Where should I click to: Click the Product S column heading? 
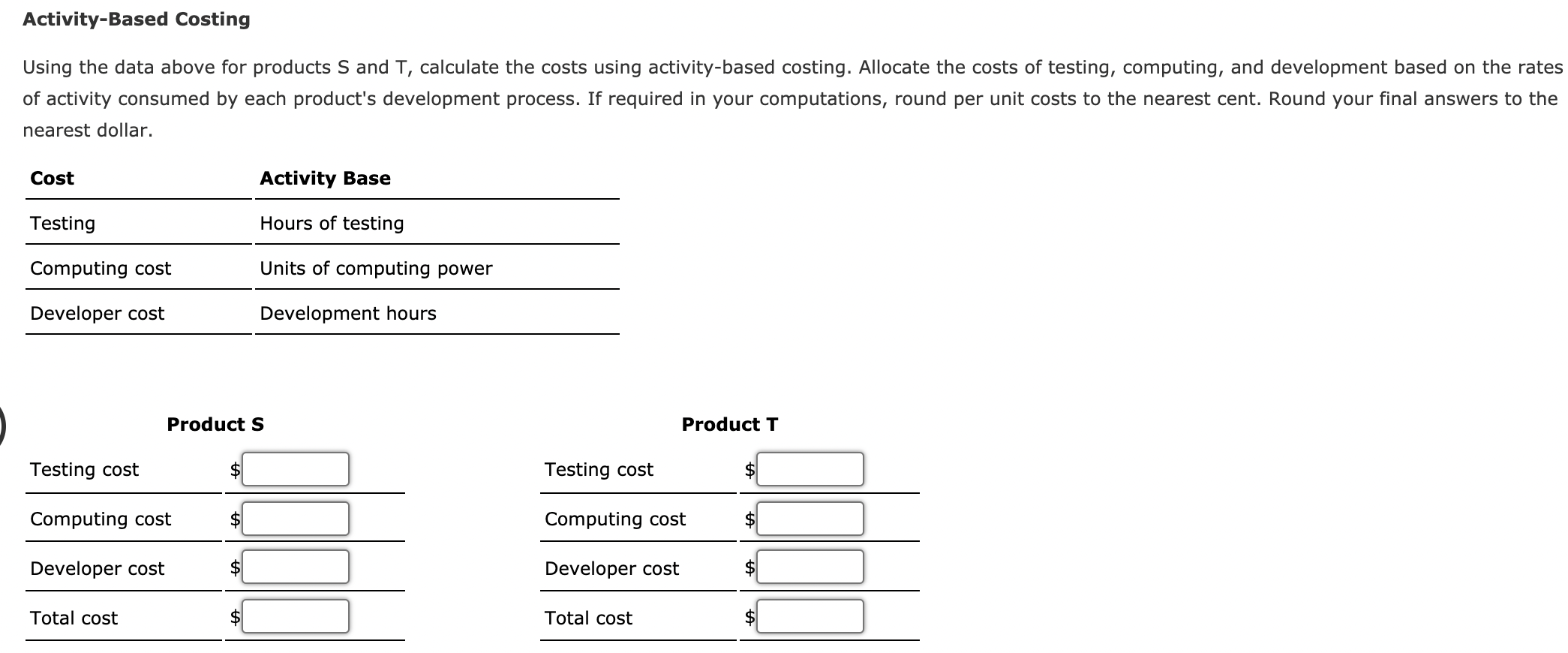tap(216, 423)
